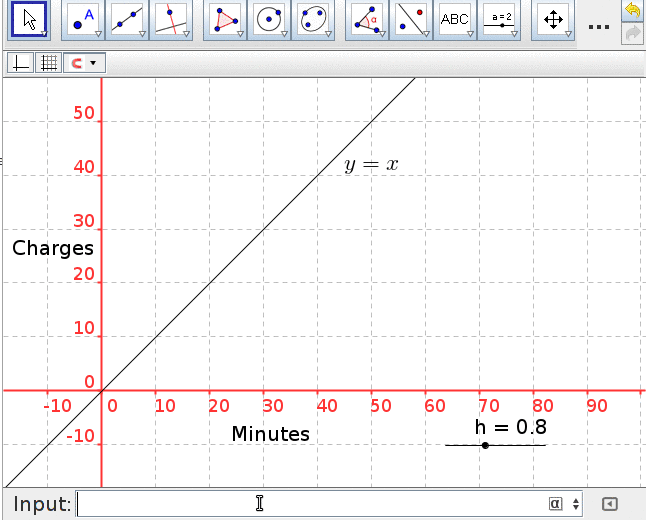This screenshot has height=520, width=646.
Task: Choose the Line through Two Points tool
Action: coord(127,20)
